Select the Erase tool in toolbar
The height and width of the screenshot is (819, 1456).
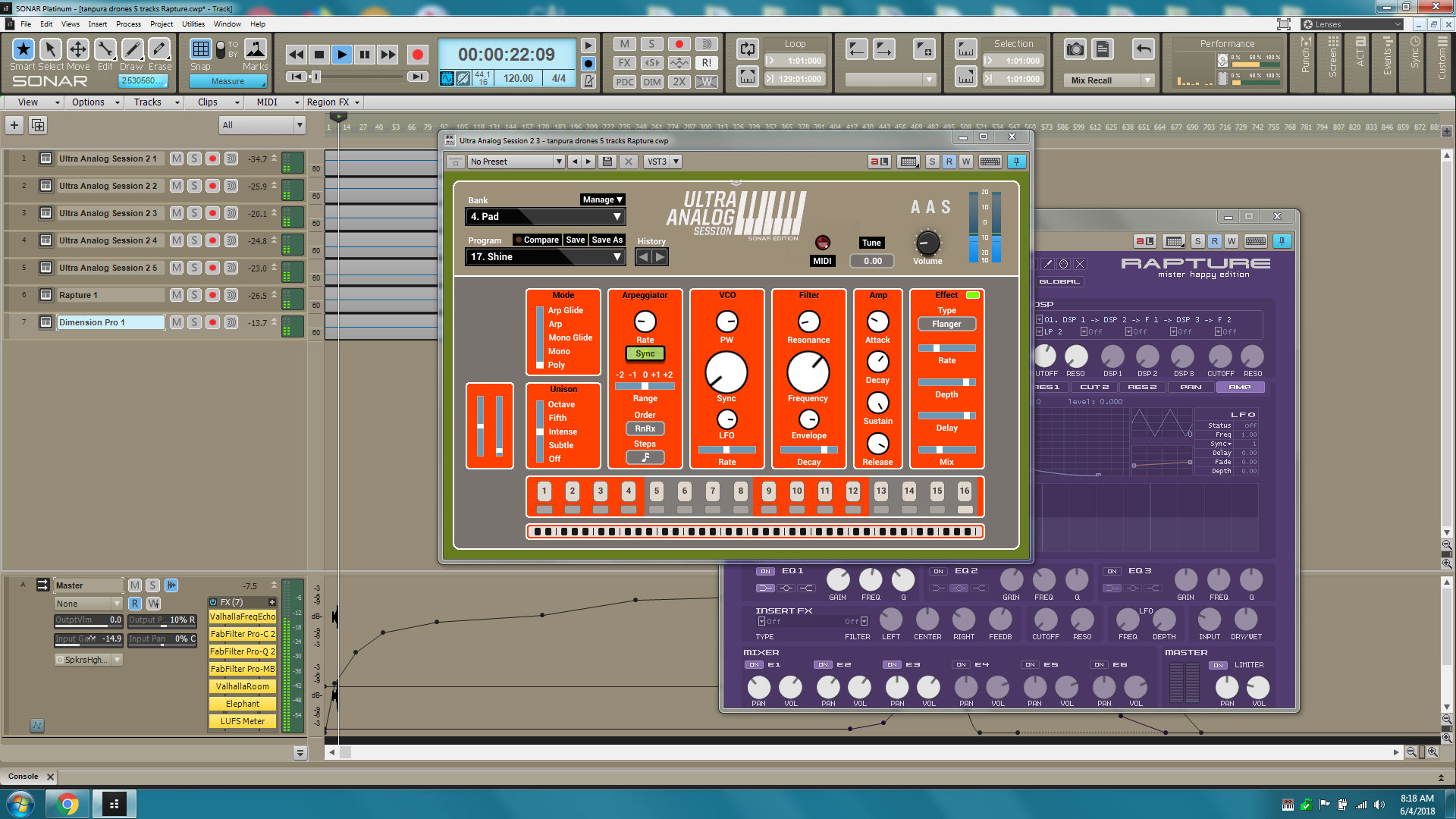click(x=159, y=50)
